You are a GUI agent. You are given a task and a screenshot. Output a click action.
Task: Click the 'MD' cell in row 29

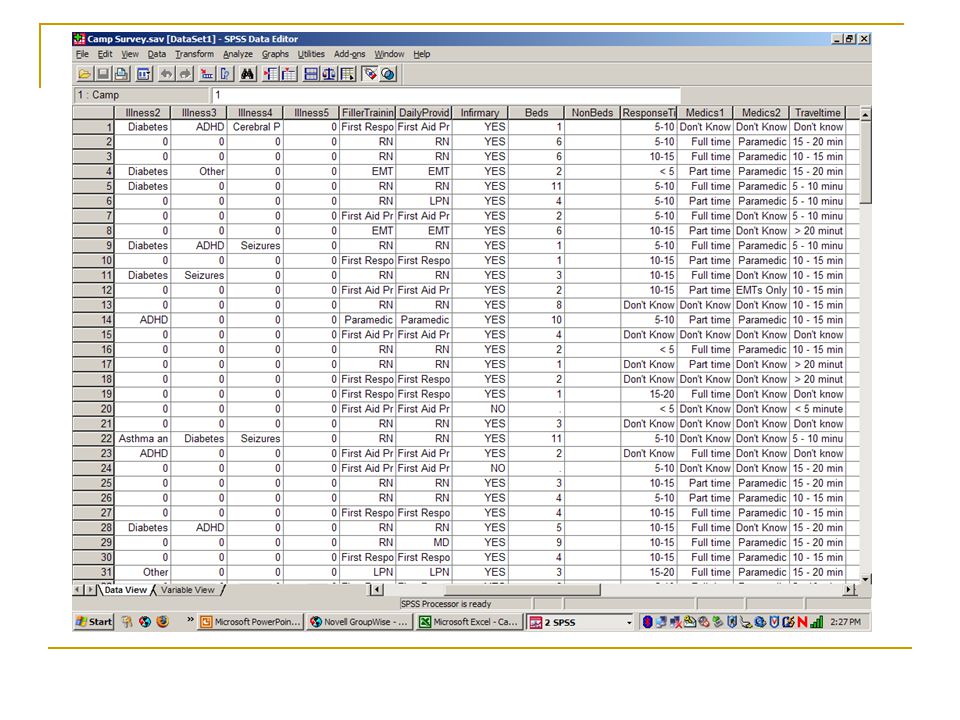[x=424, y=542]
